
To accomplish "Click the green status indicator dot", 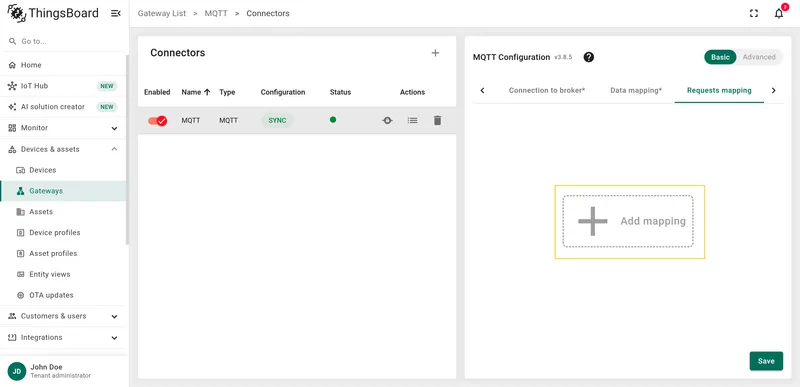I will 333,120.
